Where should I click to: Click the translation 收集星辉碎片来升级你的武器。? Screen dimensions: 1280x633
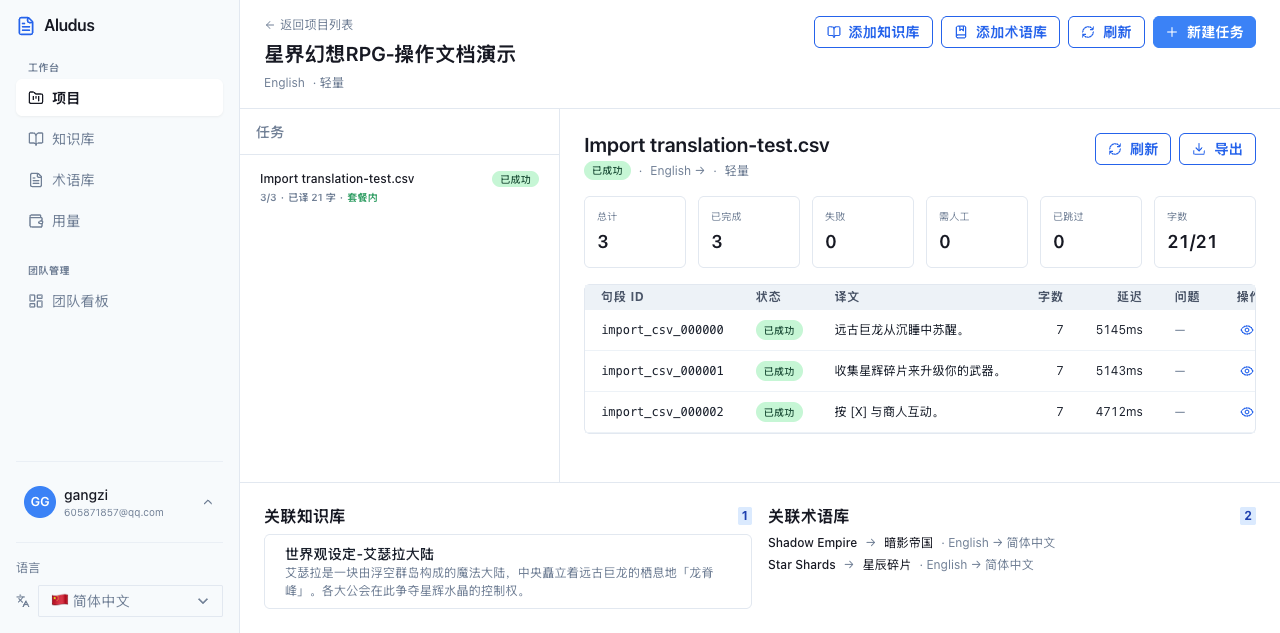coord(919,371)
